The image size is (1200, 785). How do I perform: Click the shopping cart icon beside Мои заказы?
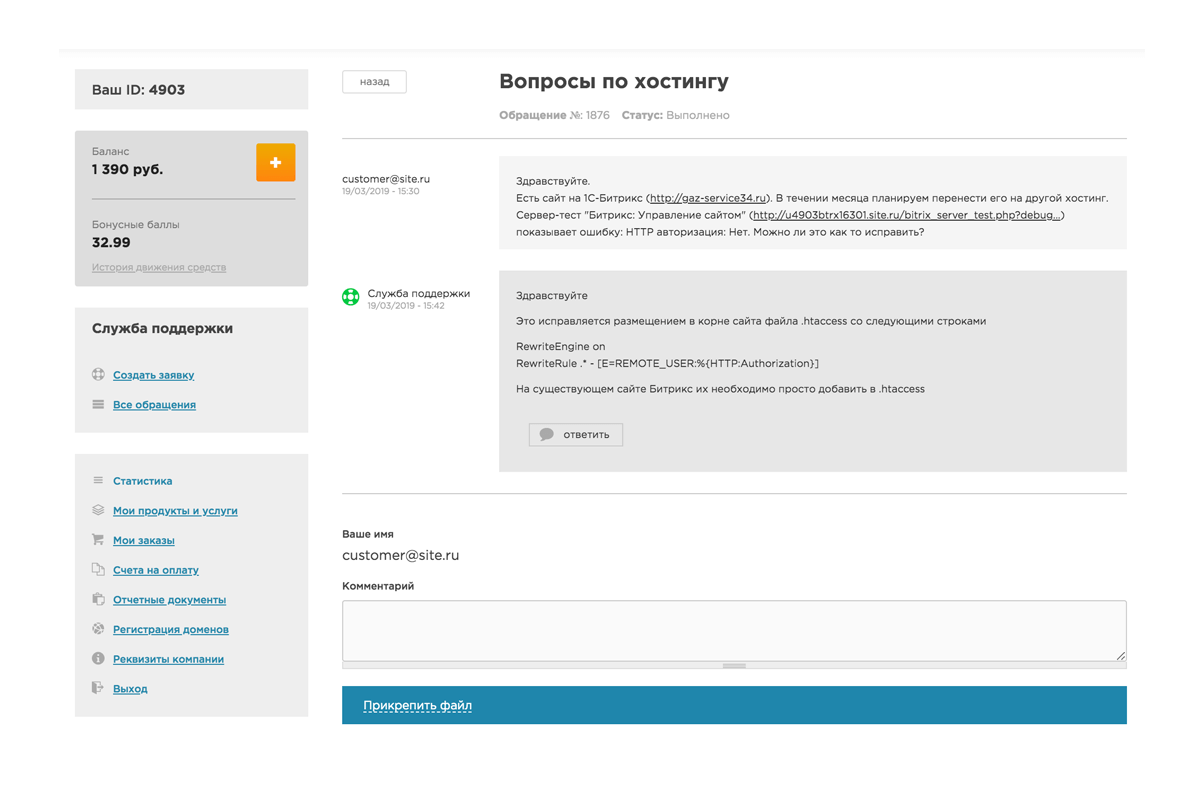pos(98,540)
